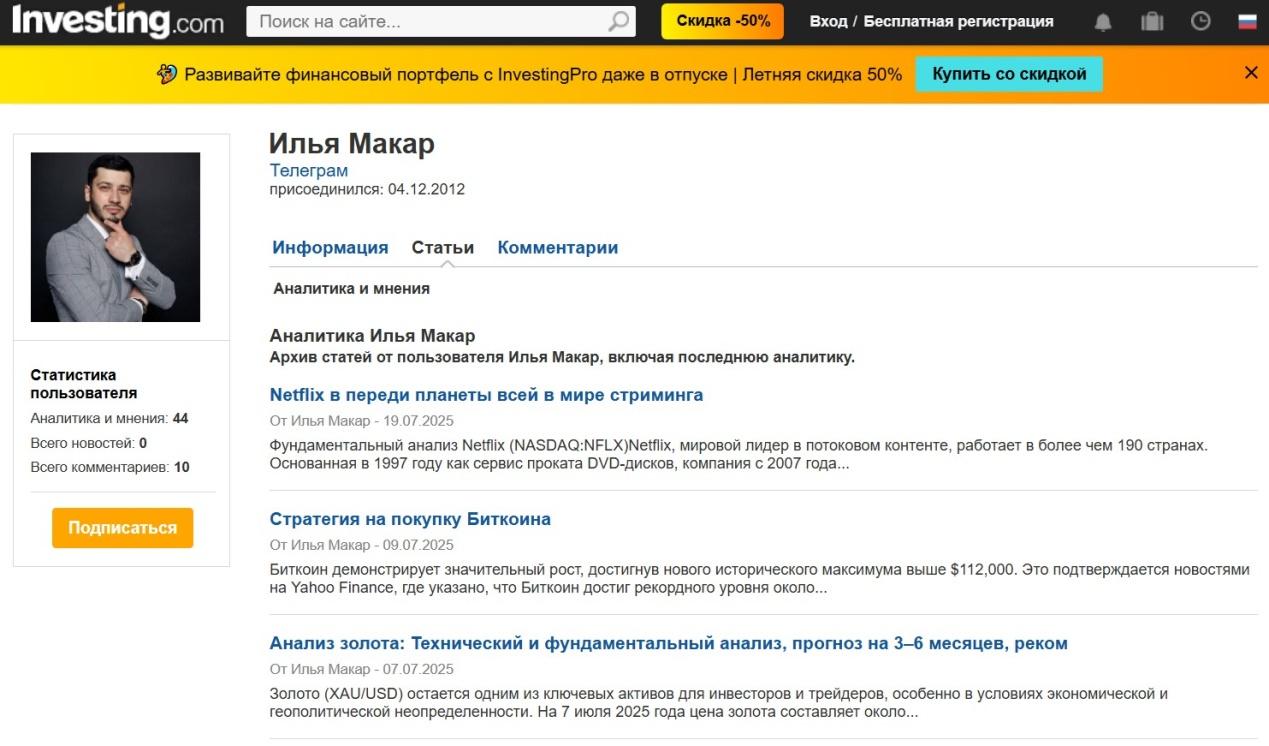Click the clock icon in header
The height and width of the screenshot is (746, 1269).
tap(1201, 21)
